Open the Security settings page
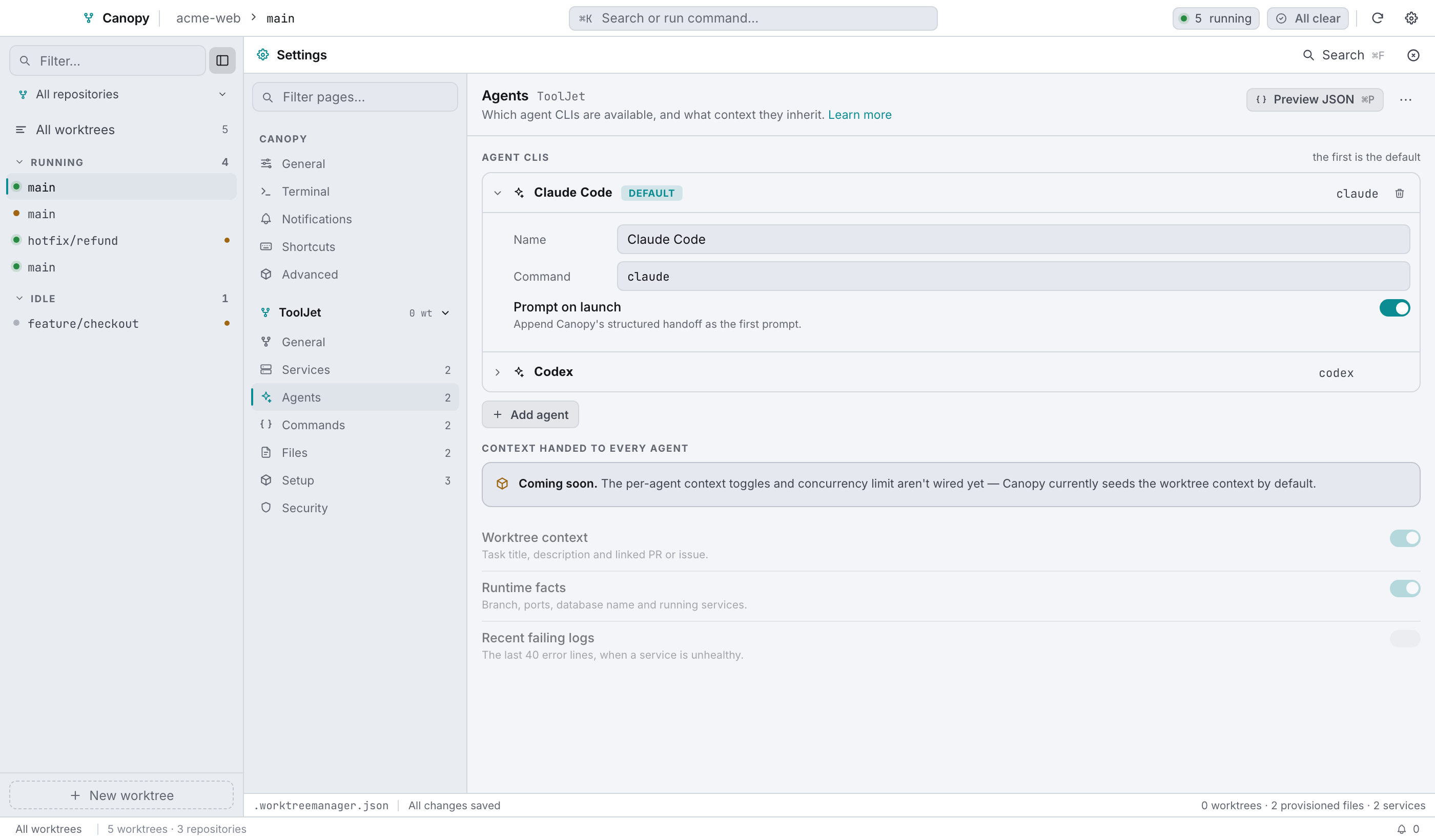Viewport: 1435px width, 840px height. [355, 508]
